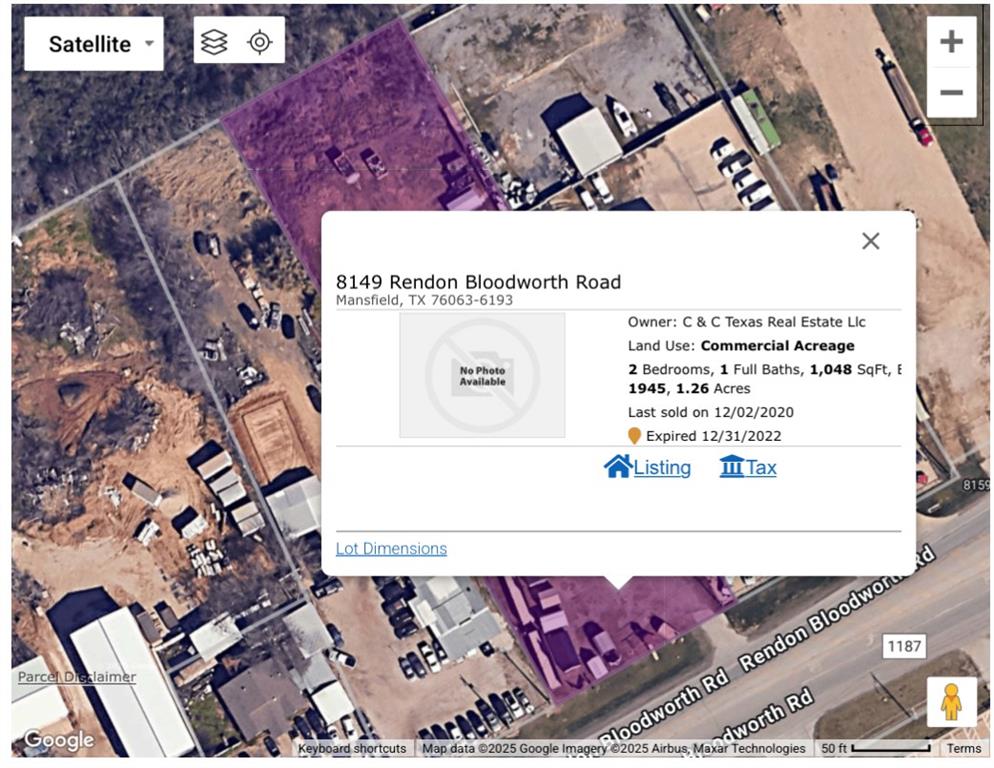The image size is (994, 768).
Task: Show Keyboard shortcuts for the map
Action: pyautogui.click(x=352, y=749)
